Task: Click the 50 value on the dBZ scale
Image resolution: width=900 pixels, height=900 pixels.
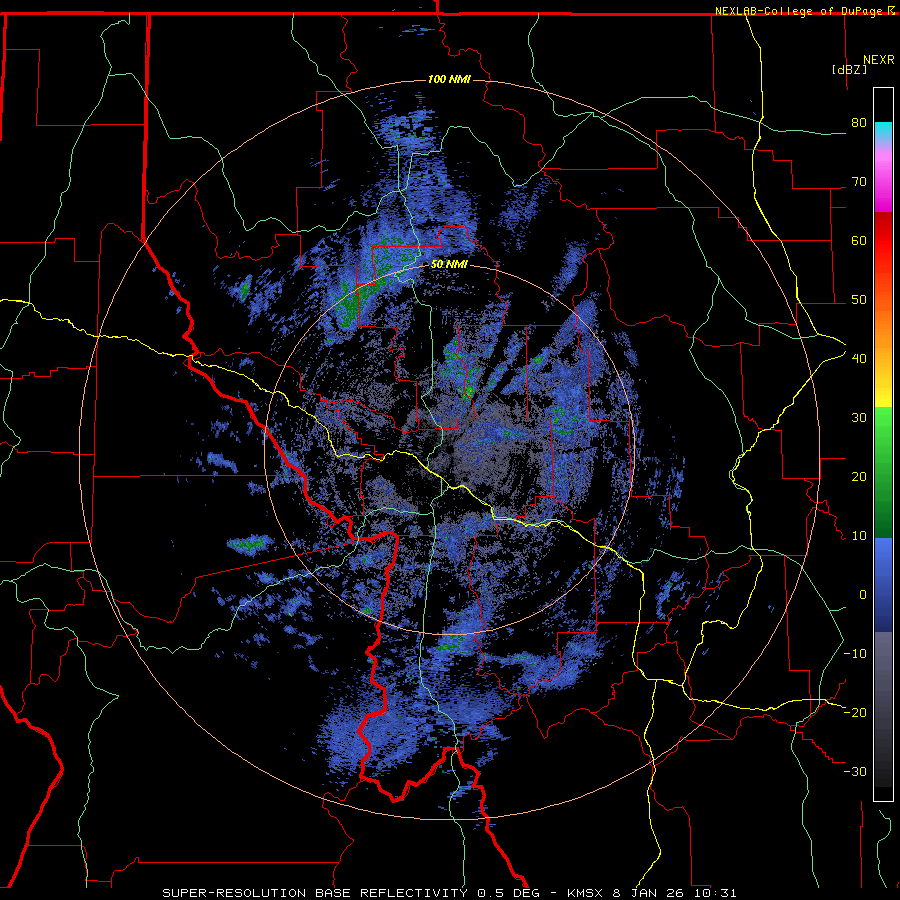Action: [859, 300]
